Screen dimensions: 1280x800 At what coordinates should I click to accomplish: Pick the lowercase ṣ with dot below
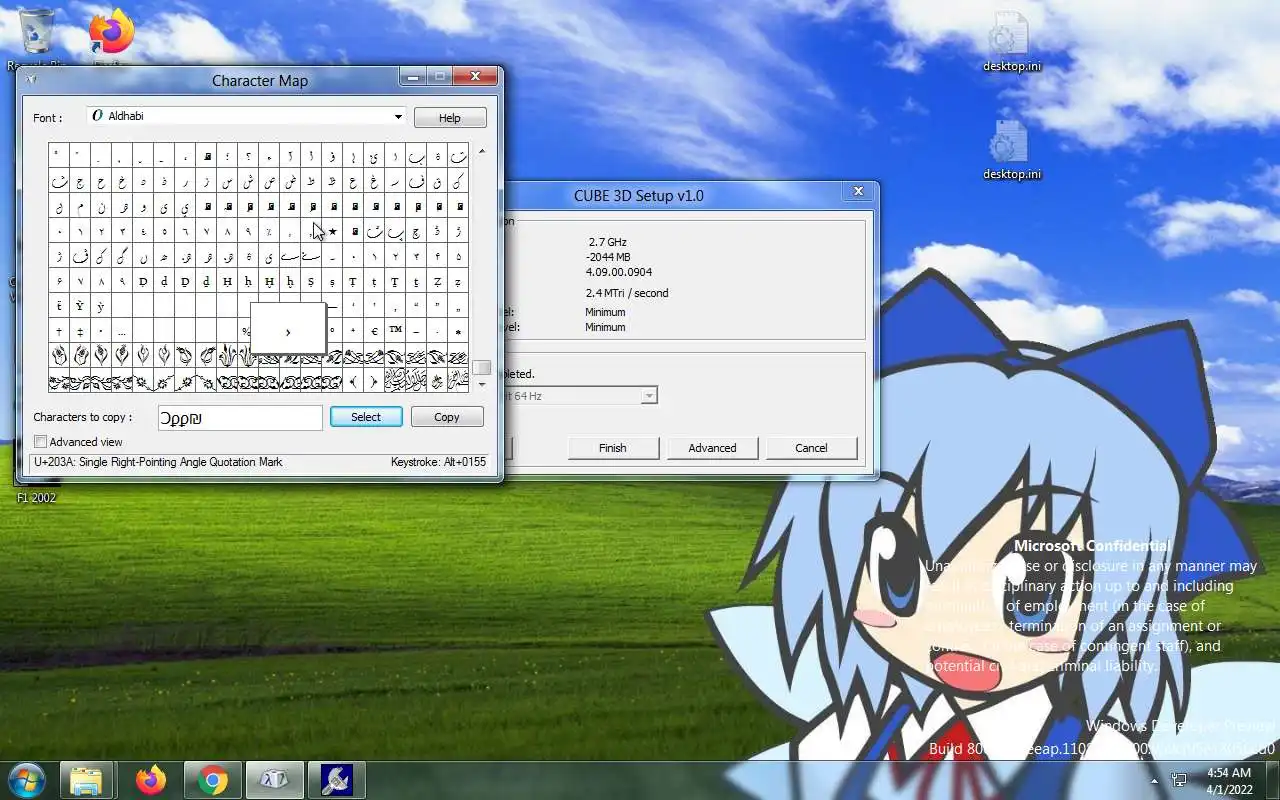tap(332, 282)
